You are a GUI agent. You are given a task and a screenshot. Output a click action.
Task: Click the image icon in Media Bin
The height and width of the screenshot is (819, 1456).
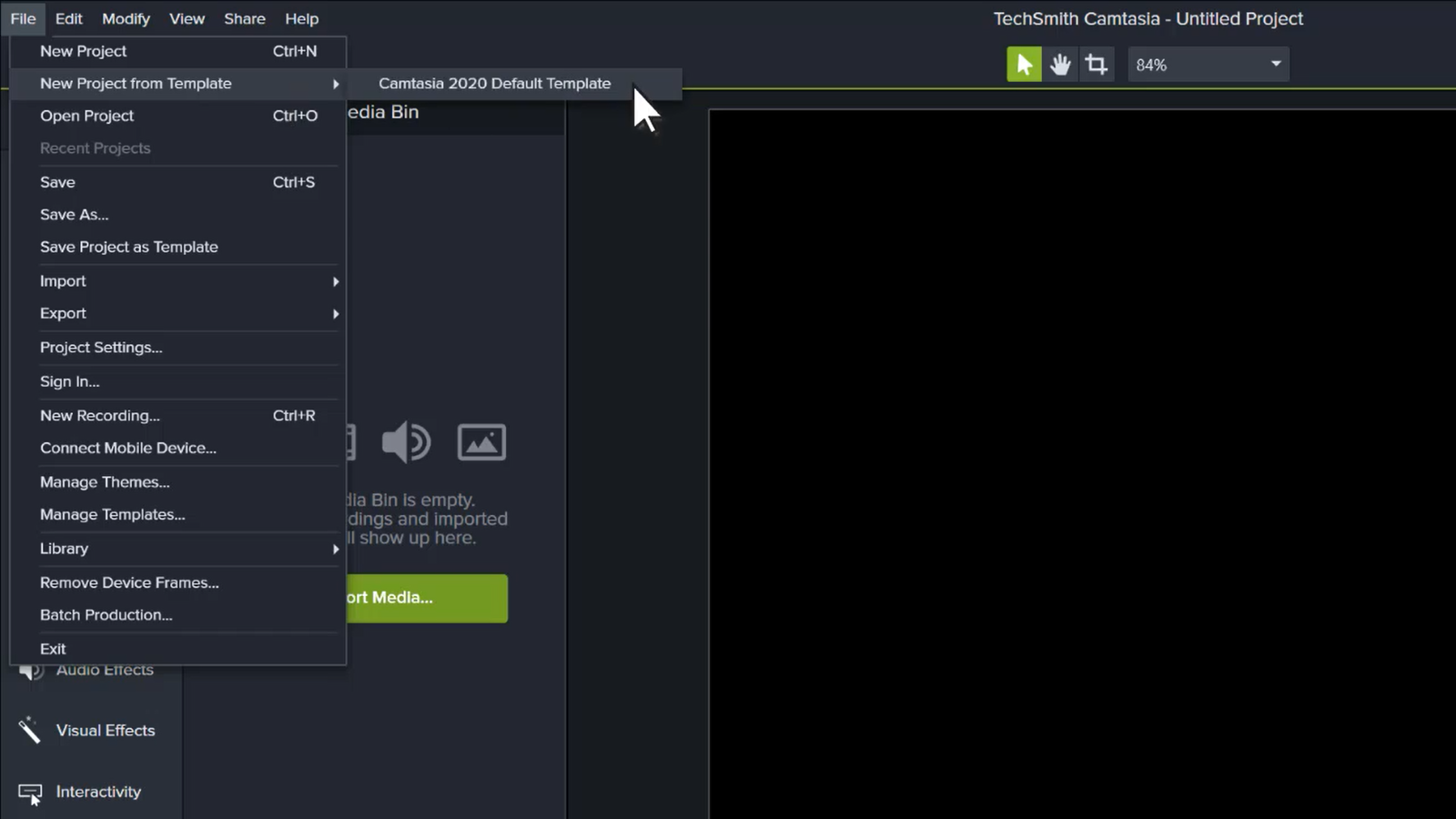click(481, 442)
